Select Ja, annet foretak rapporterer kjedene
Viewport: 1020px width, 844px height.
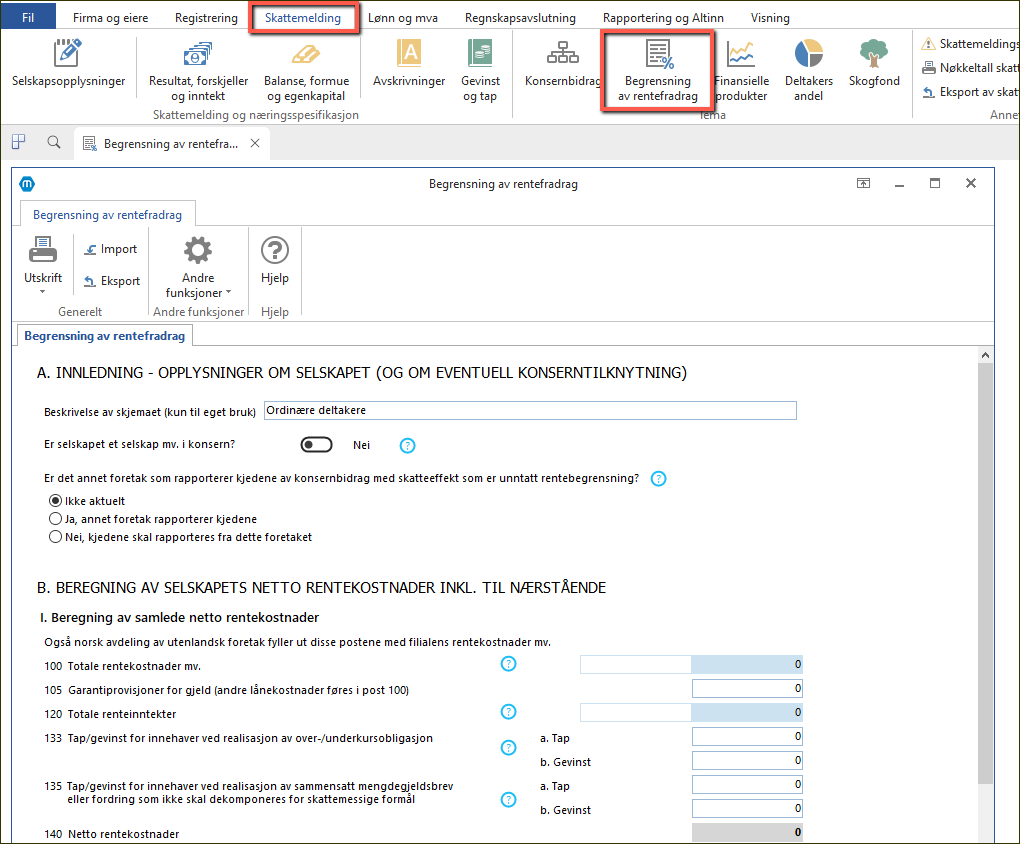56,519
